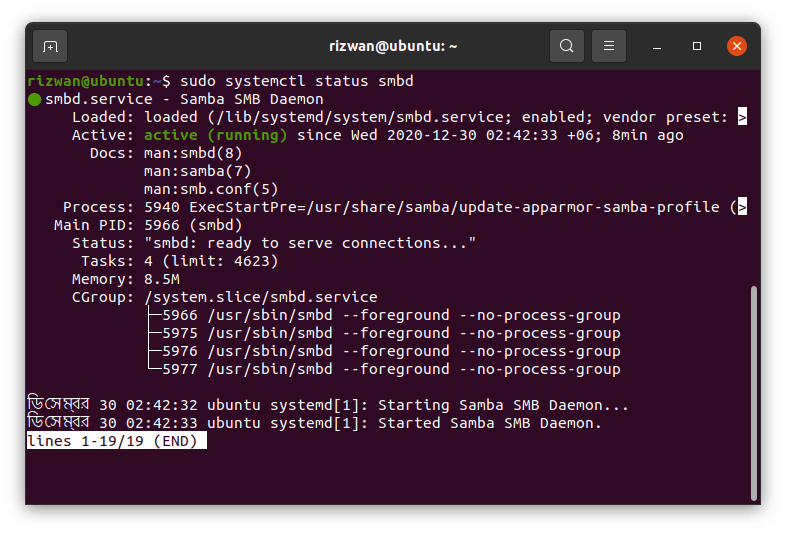
Task: Click the truncation marker on the Loaded line
Action: coord(742,117)
